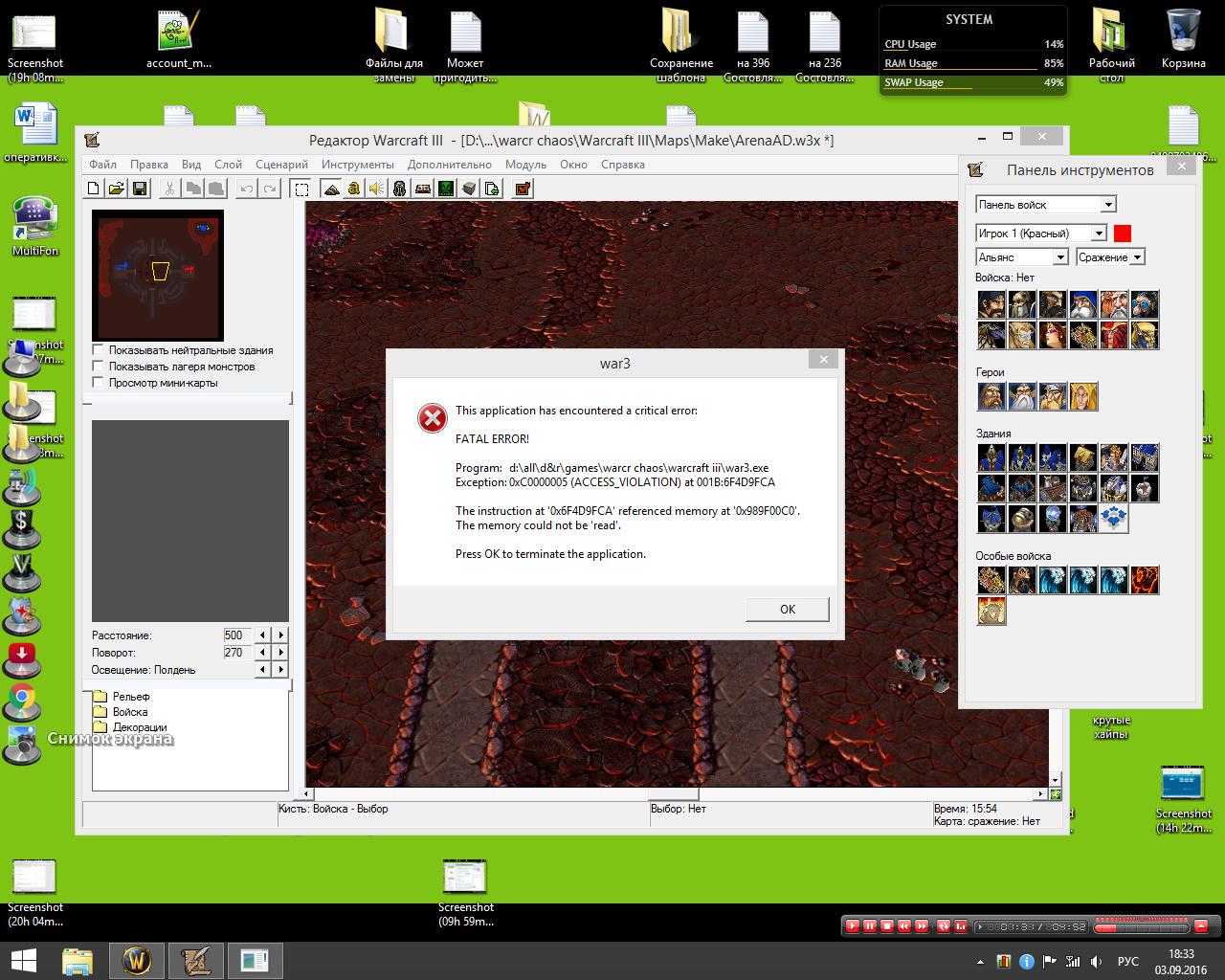
Task: Select the red Spell Breaker unit icon
Action: pyautogui.click(x=1114, y=335)
